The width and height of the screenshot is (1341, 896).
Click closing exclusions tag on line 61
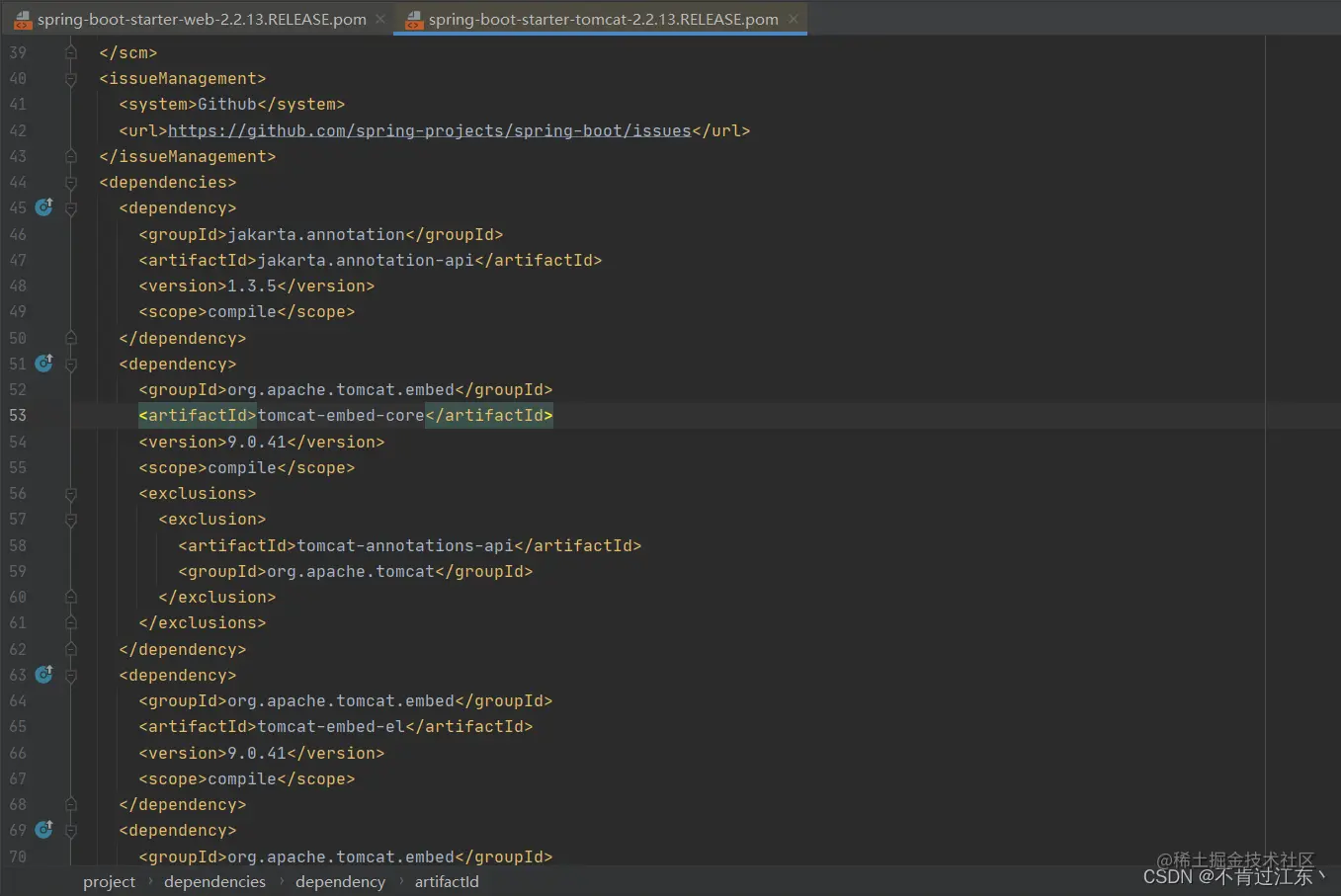(203, 622)
